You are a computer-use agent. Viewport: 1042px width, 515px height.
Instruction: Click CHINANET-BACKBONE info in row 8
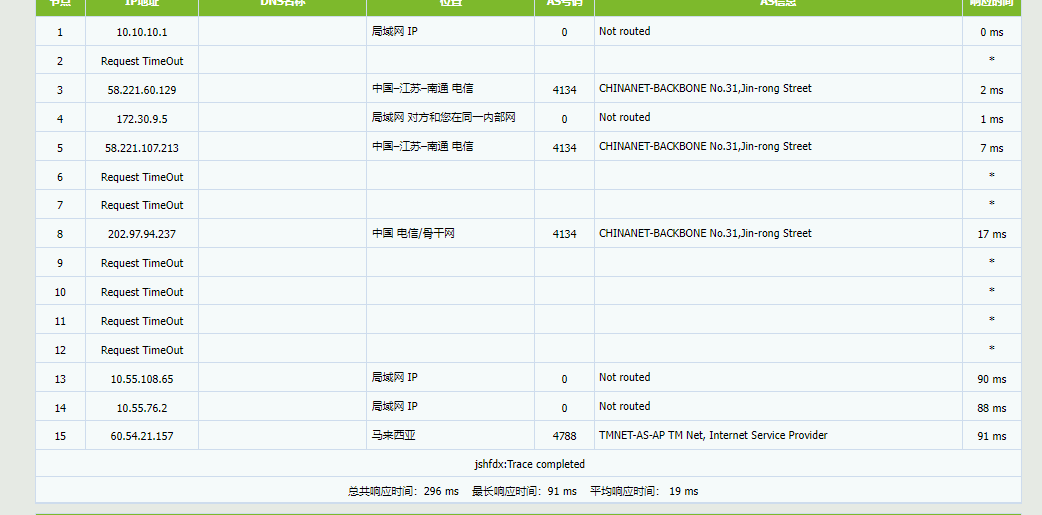click(x=705, y=233)
